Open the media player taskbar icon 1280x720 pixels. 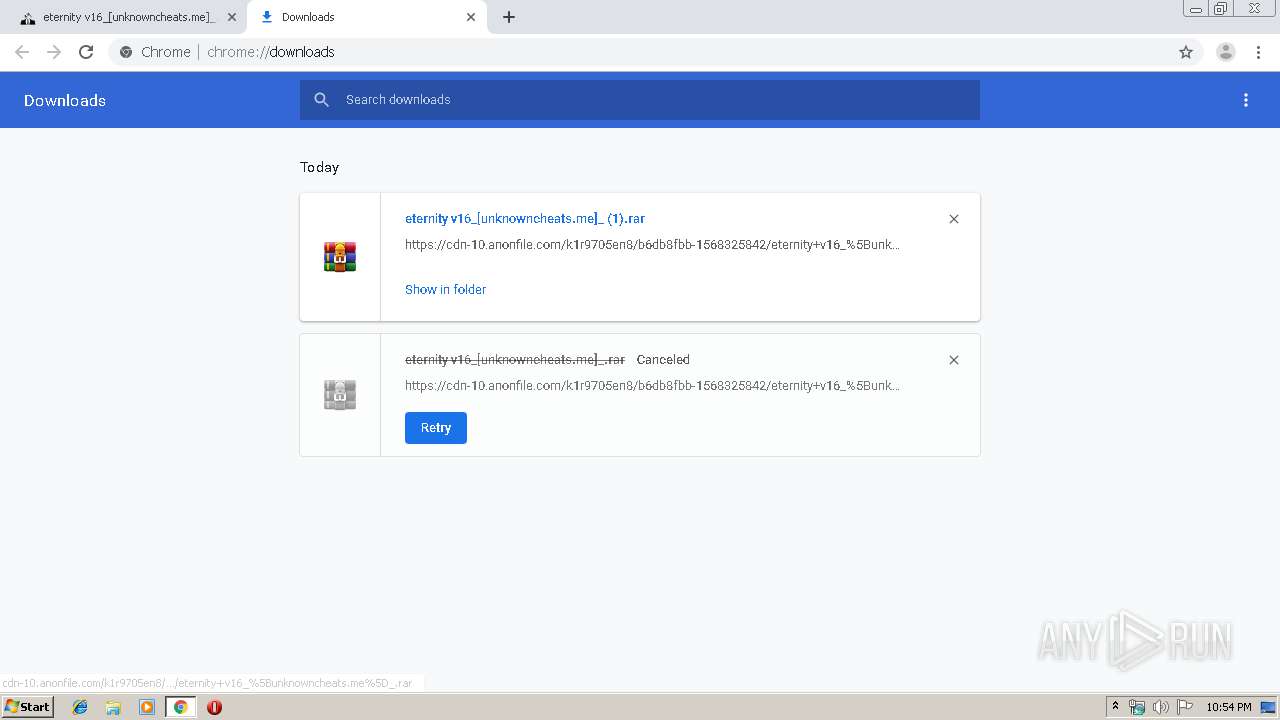[147, 707]
